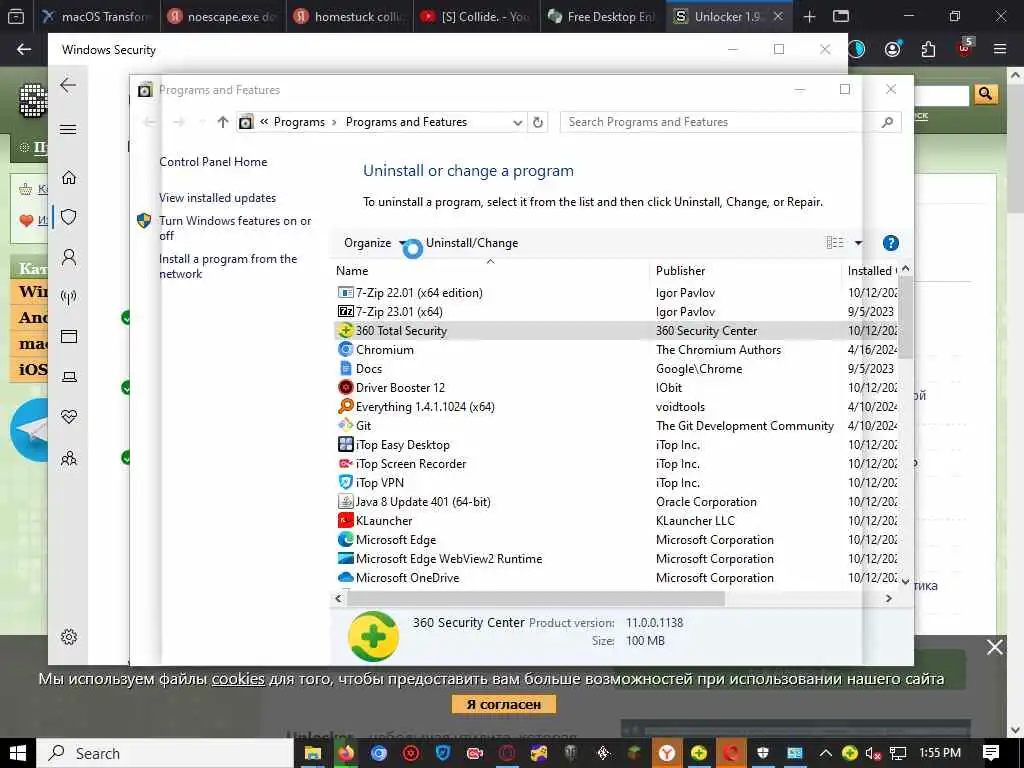Expand the address bar history dropdown

point(517,122)
